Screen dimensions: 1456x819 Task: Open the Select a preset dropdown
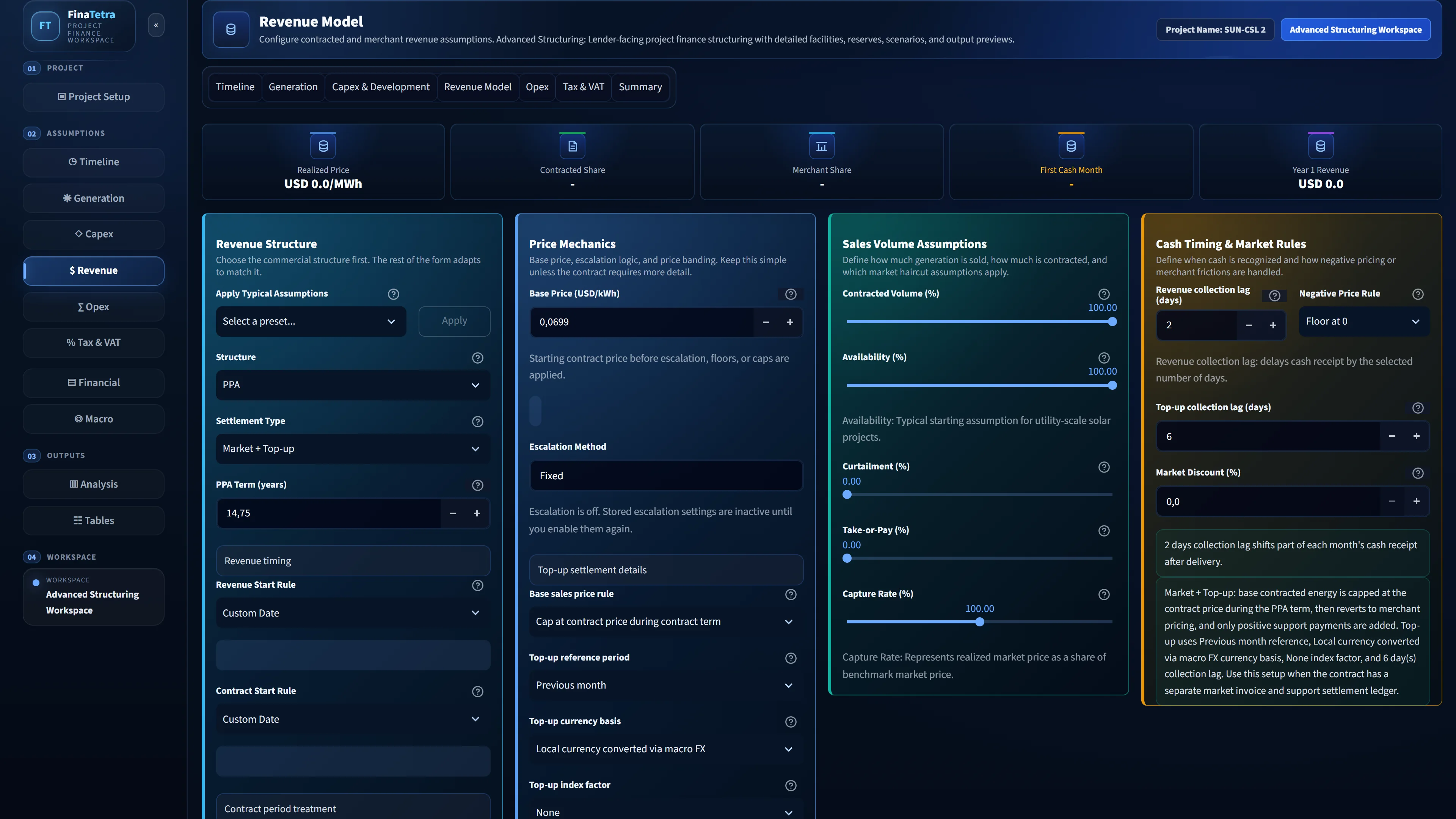311,322
